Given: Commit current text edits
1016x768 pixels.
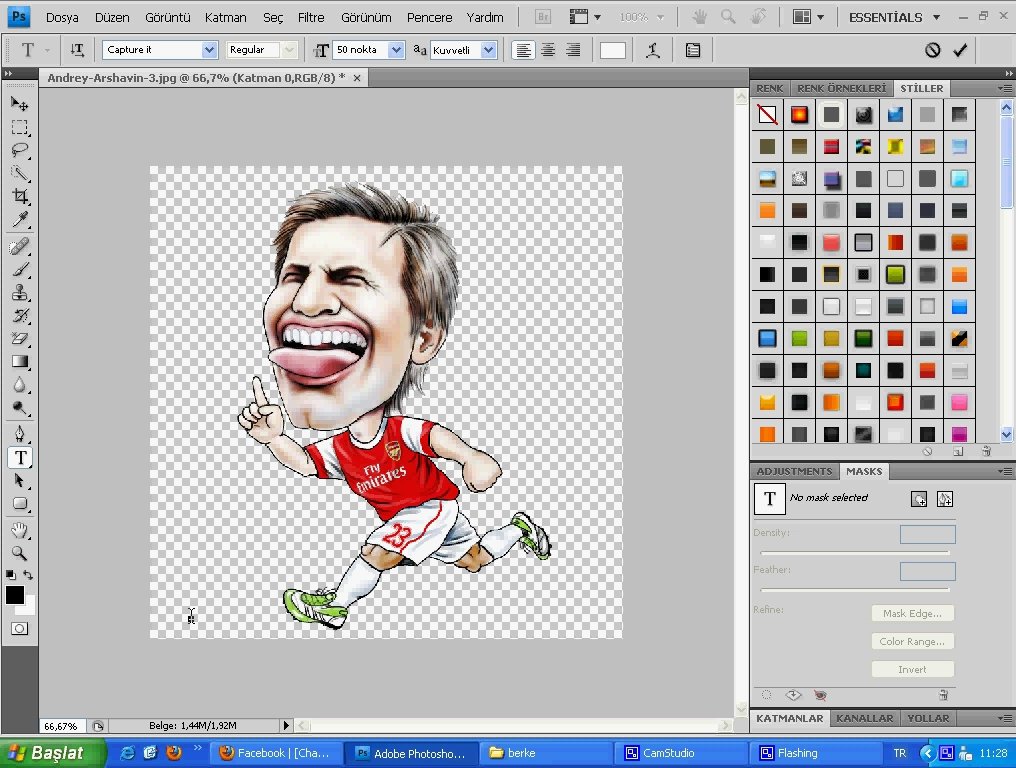Looking at the screenshot, I should [960, 50].
